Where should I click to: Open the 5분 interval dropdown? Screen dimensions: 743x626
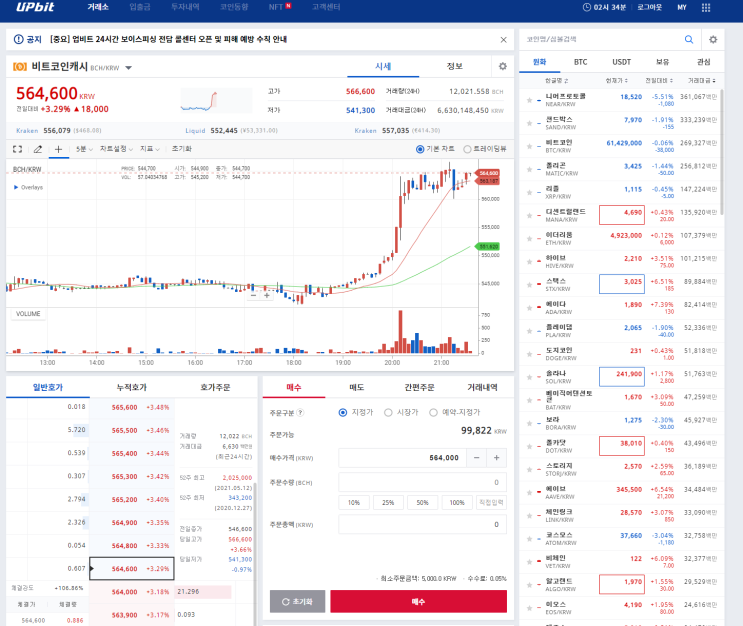(x=84, y=149)
